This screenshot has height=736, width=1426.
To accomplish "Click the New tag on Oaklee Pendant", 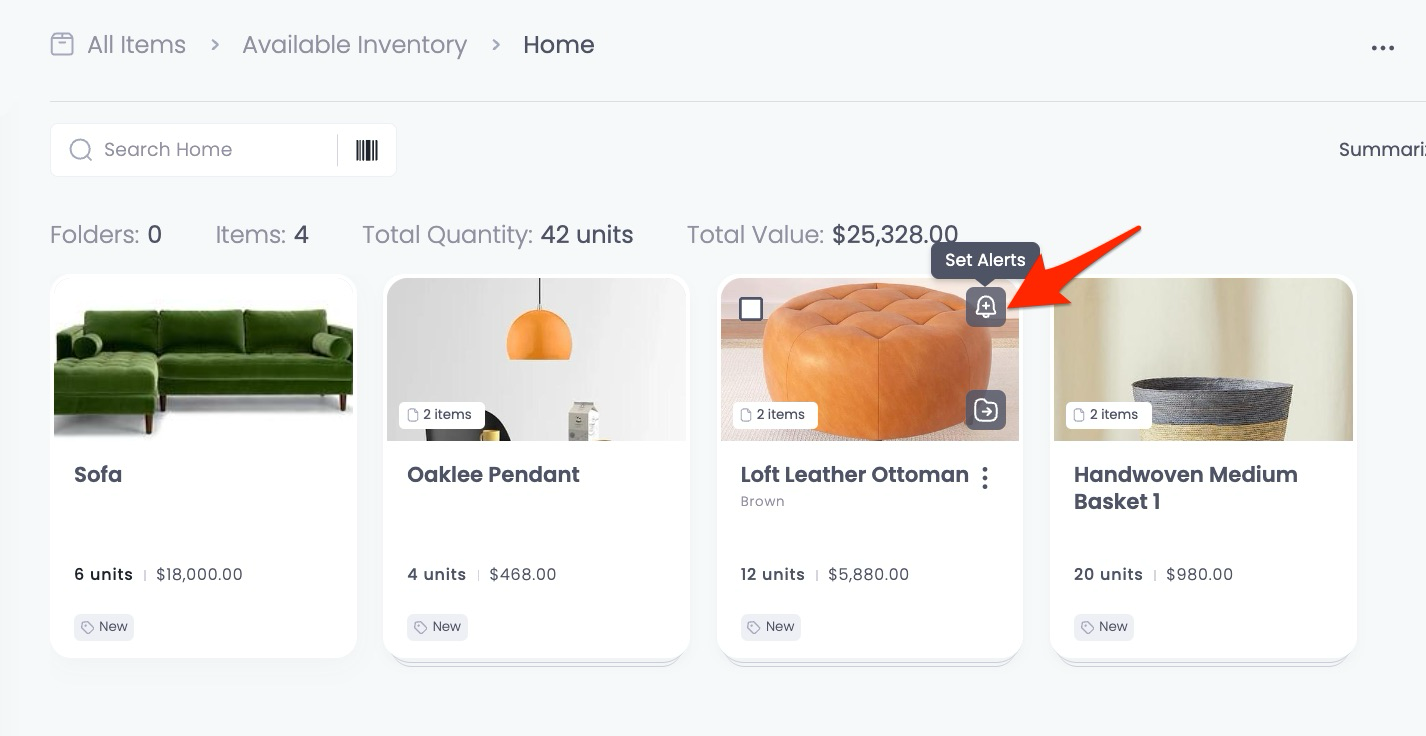I will tap(437, 627).
